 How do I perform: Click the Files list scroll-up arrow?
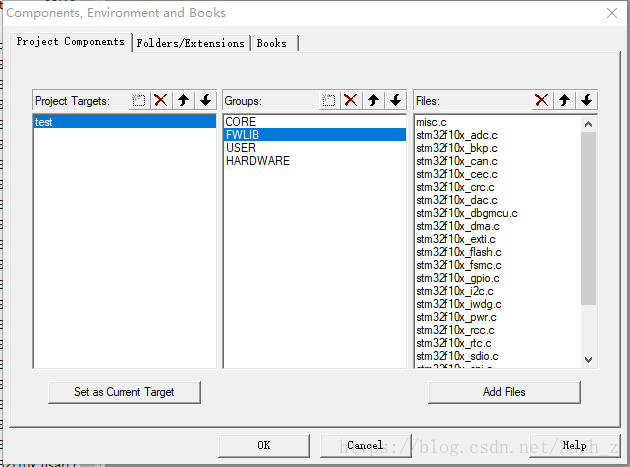point(589,124)
